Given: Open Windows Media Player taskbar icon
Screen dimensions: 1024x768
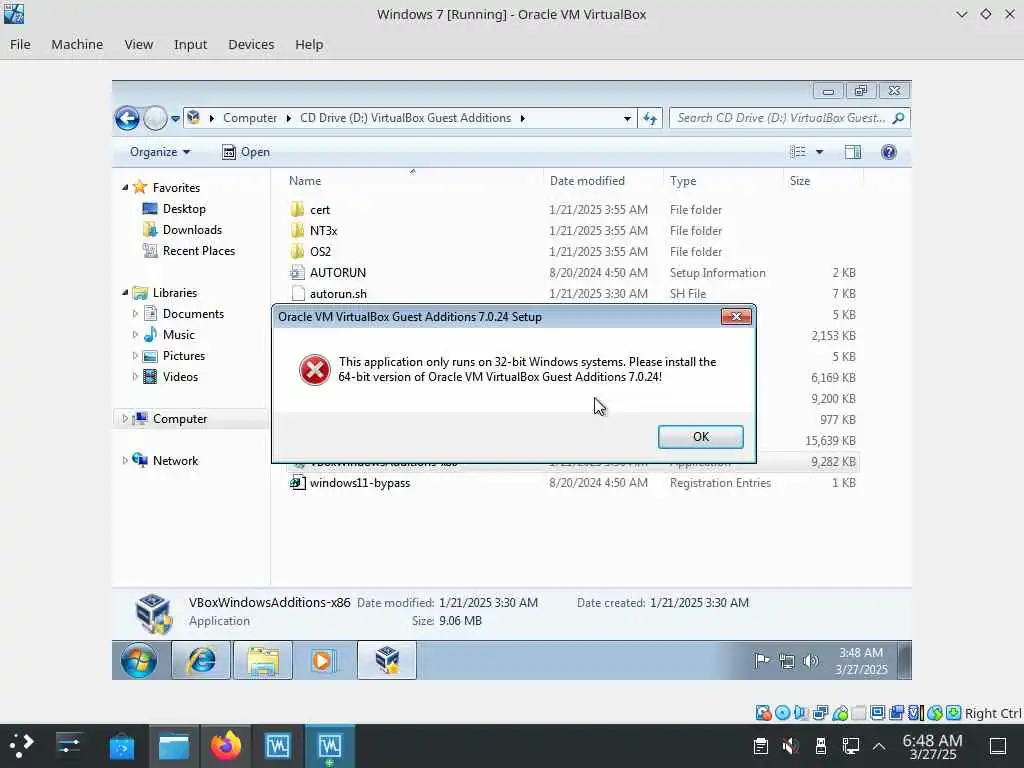Looking at the screenshot, I should (x=324, y=660).
